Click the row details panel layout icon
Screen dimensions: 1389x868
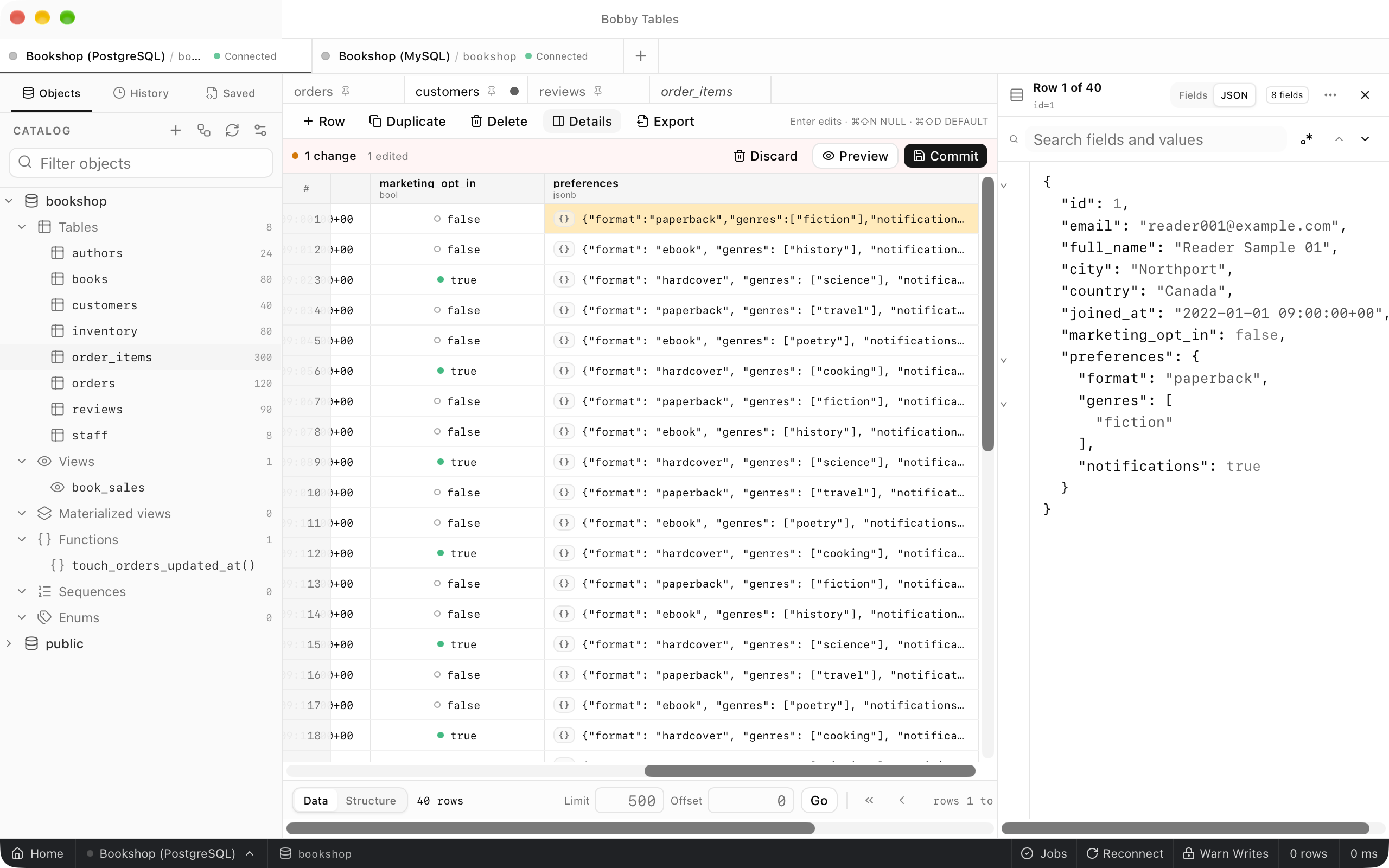[1016, 95]
